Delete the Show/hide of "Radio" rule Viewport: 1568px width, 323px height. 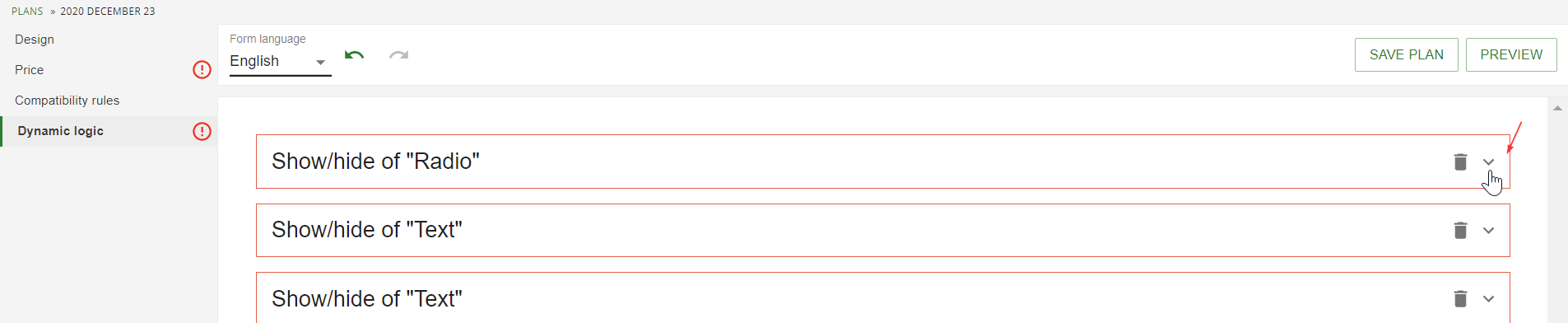1460,161
